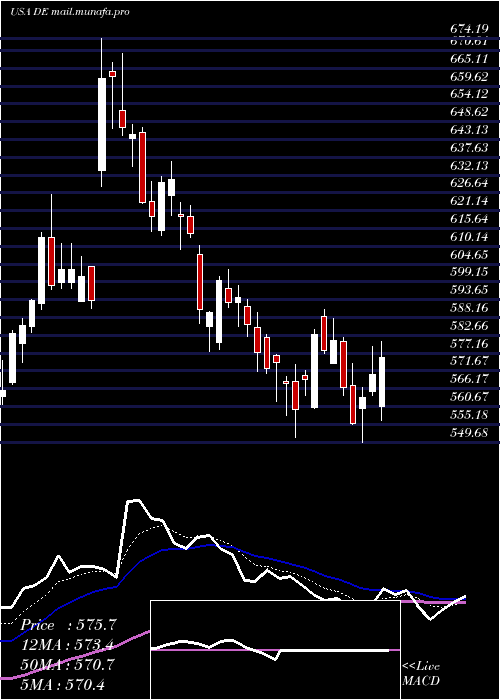Select the 637.63 price axis label
Screen dimensions: 500x700
(469, 148)
